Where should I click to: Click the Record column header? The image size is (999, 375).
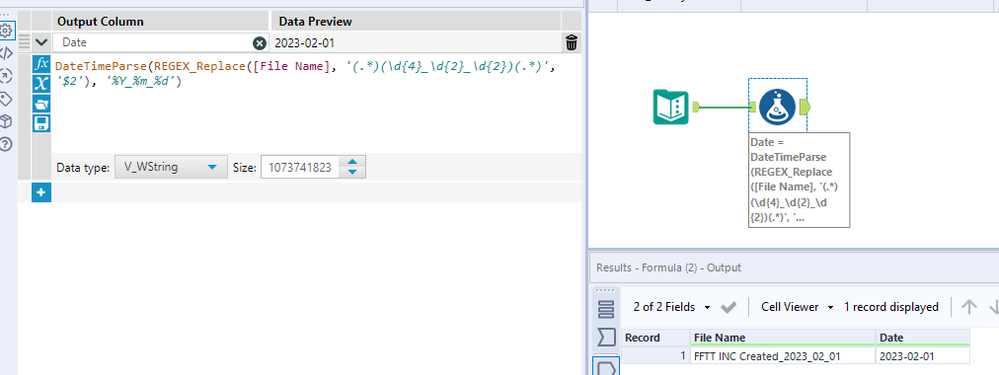tap(656, 337)
